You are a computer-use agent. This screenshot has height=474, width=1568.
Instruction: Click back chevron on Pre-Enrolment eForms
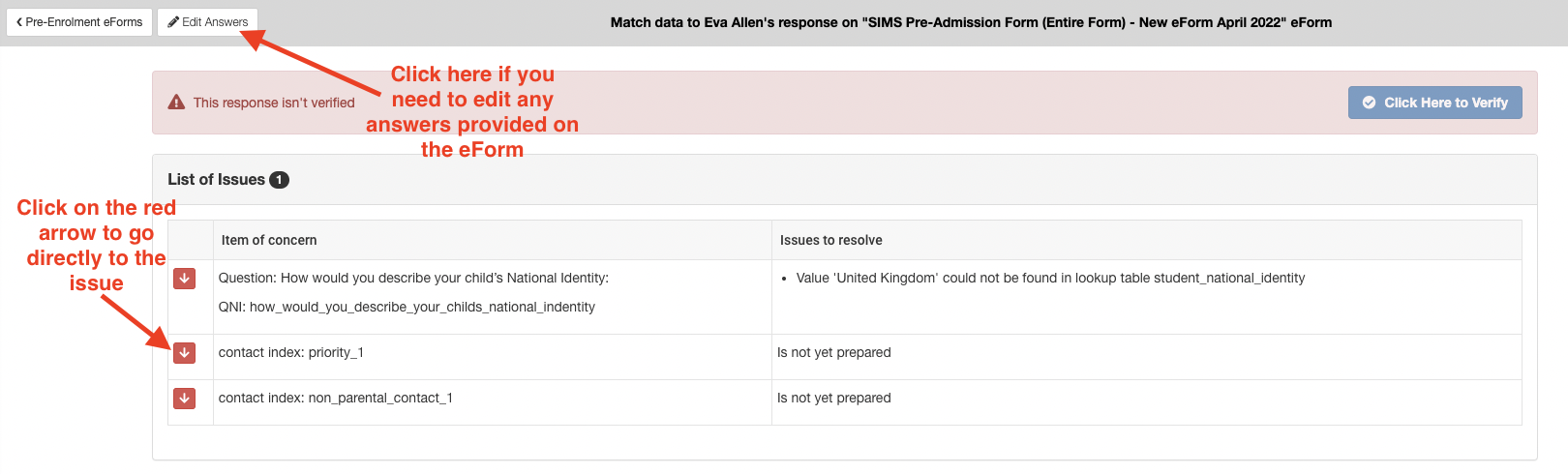point(19,22)
